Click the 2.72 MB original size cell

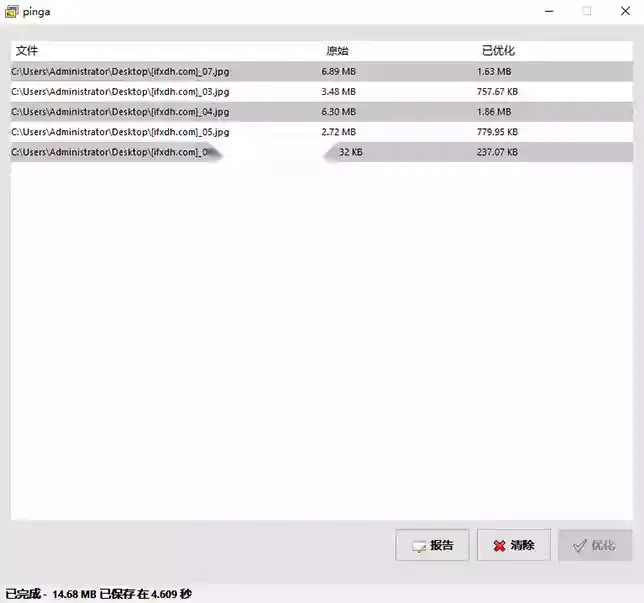[x=338, y=132]
